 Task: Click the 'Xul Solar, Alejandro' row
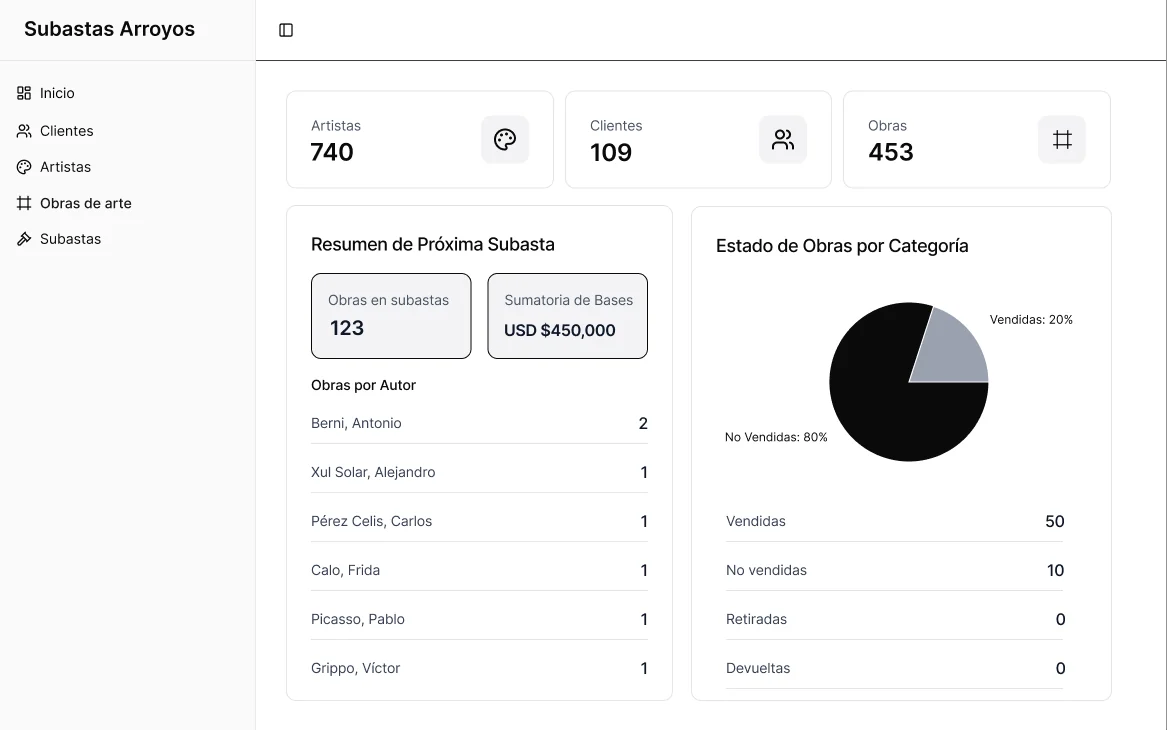479,473
